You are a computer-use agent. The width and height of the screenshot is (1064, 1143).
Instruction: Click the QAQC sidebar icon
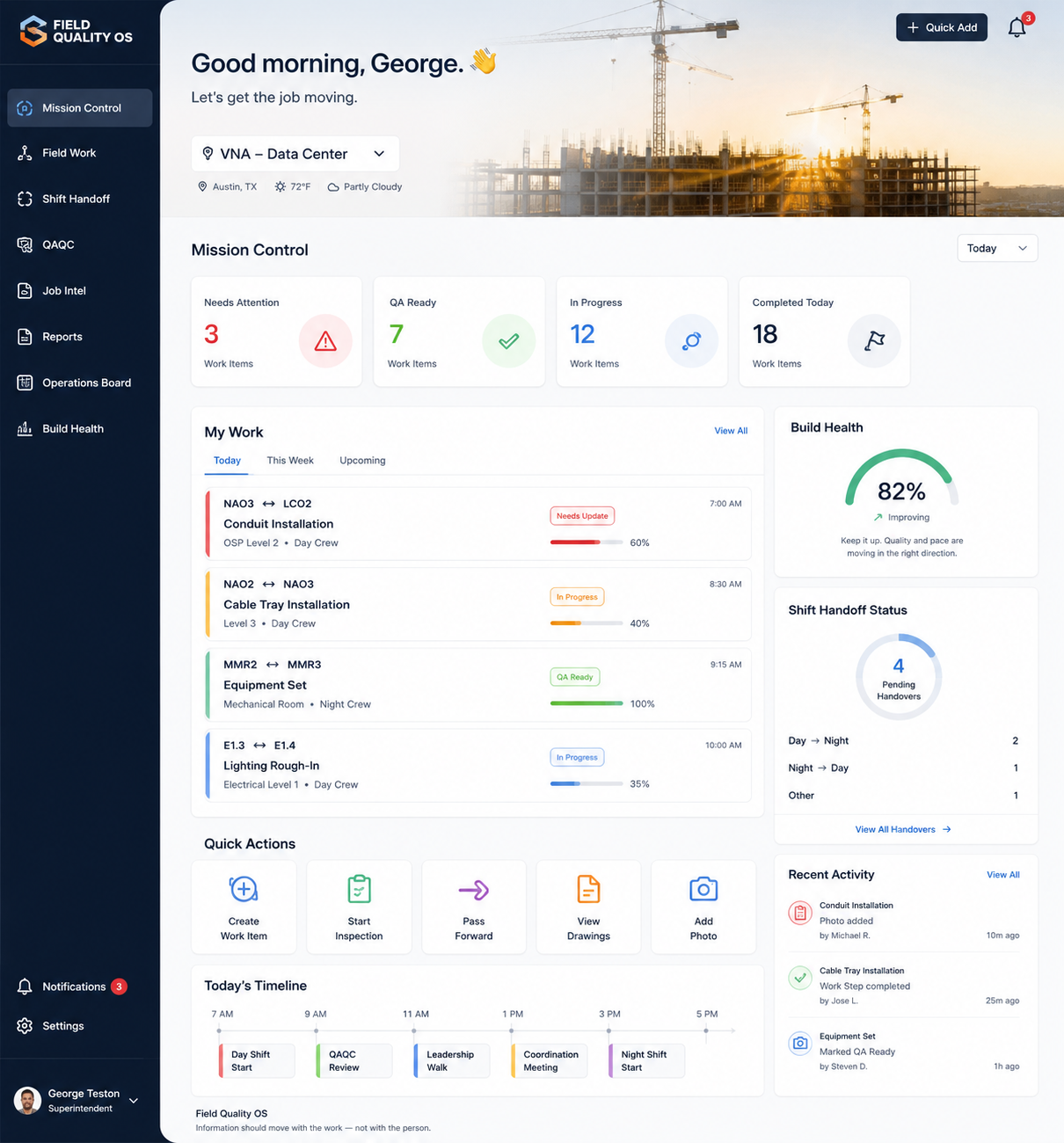(x=25, y=244)
